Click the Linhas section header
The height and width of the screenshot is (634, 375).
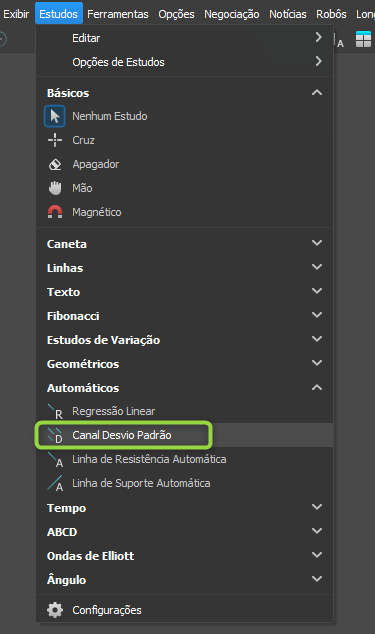pyautogui.click(x=65, y=268)
